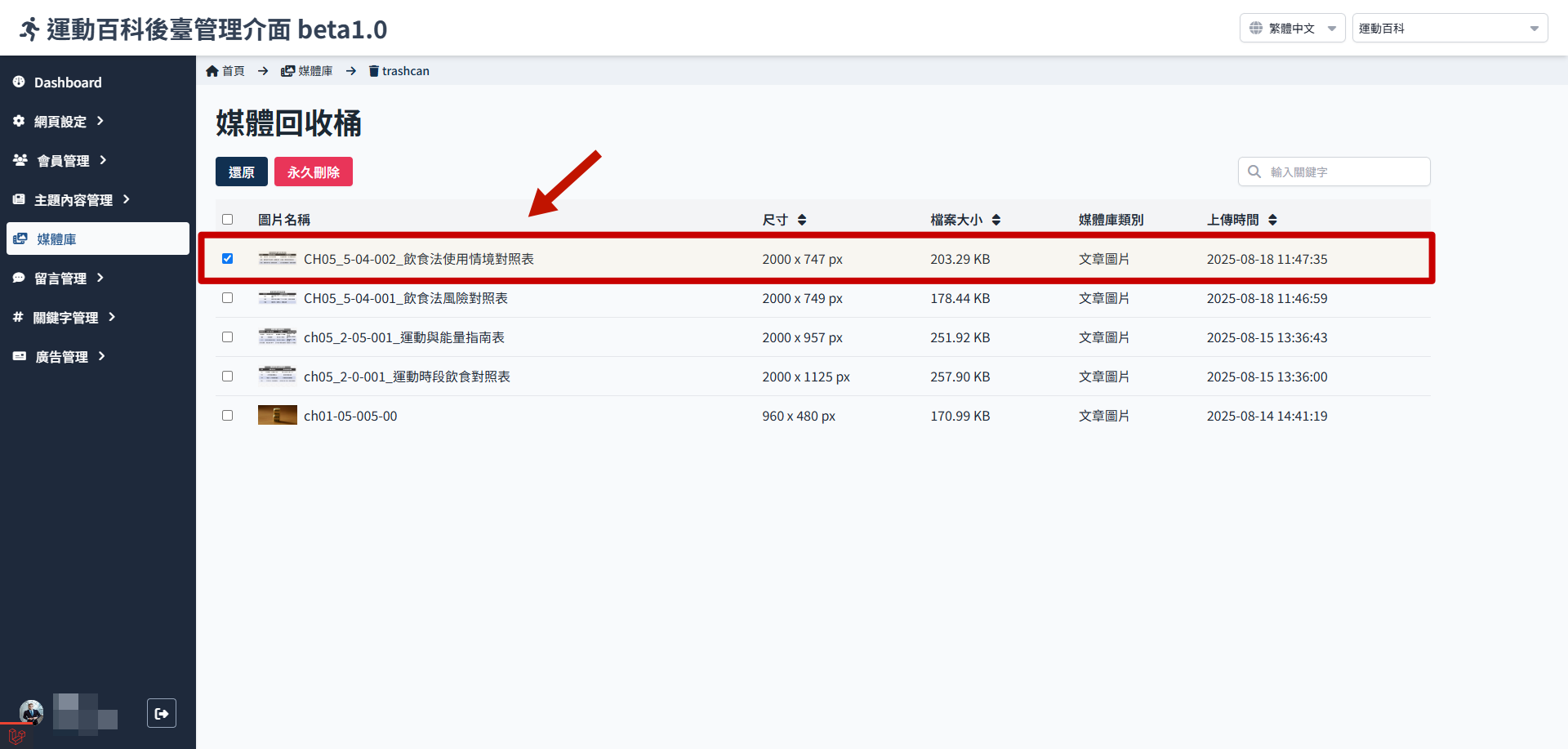Click the home icon in breadcrumb
This screenshot has width=1568, height=749.
(212, 71)
